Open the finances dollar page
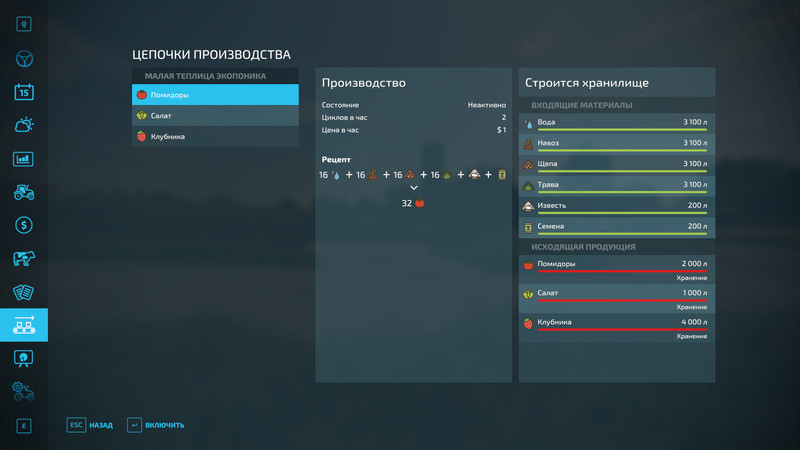This screenshot has height=450, width=800. tap(24, 225)
